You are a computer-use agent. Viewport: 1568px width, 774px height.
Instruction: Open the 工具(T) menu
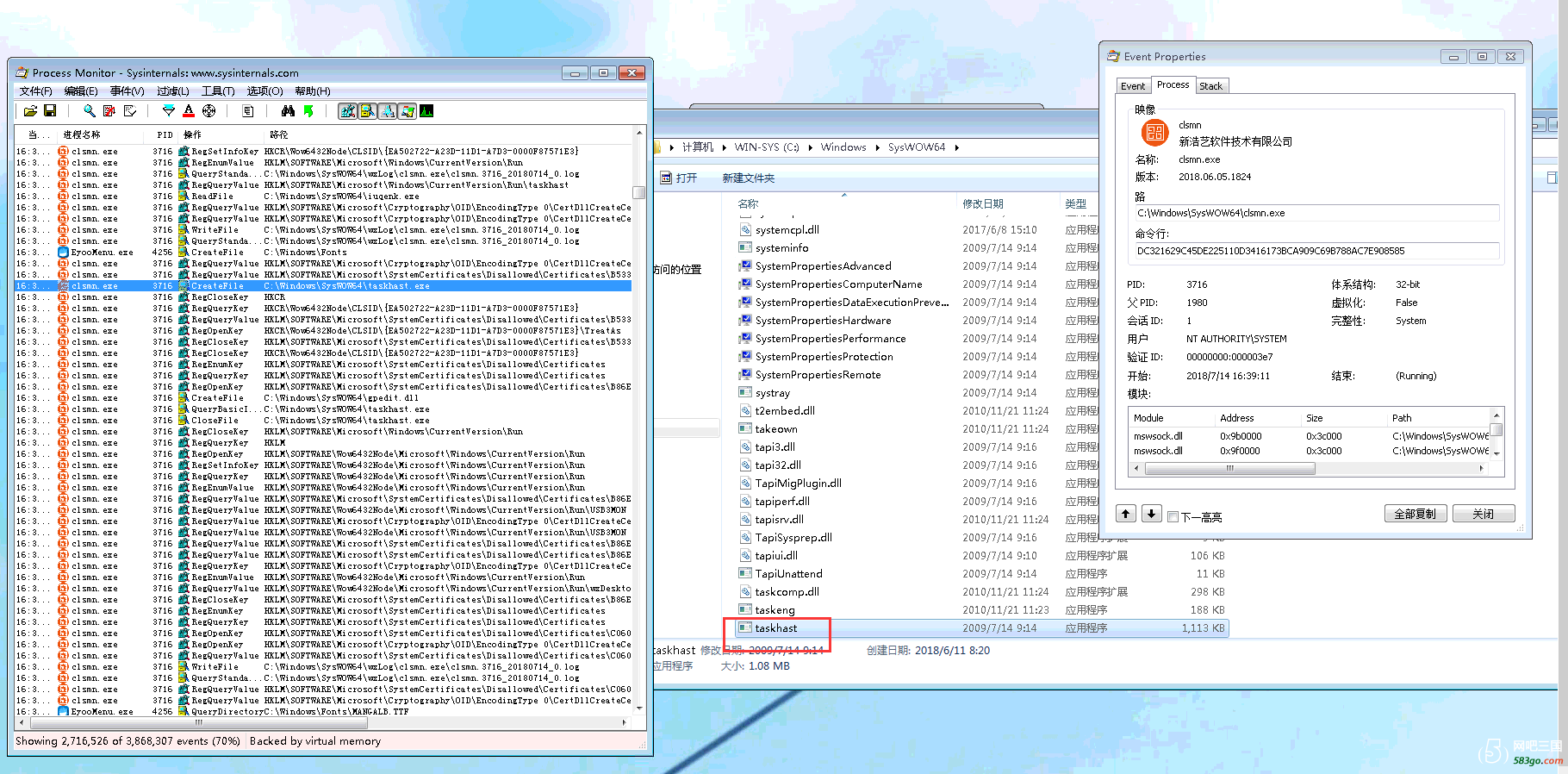pos(218,91)
